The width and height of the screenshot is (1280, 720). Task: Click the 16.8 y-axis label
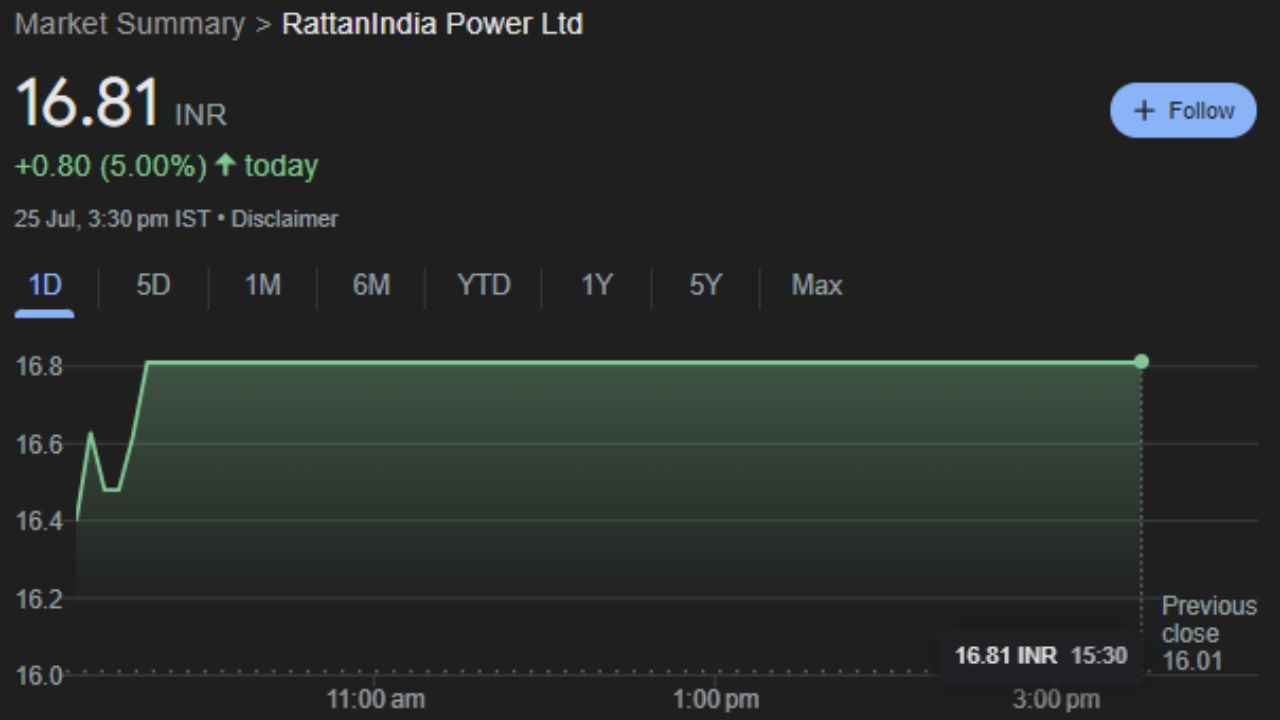pos(39,366)
